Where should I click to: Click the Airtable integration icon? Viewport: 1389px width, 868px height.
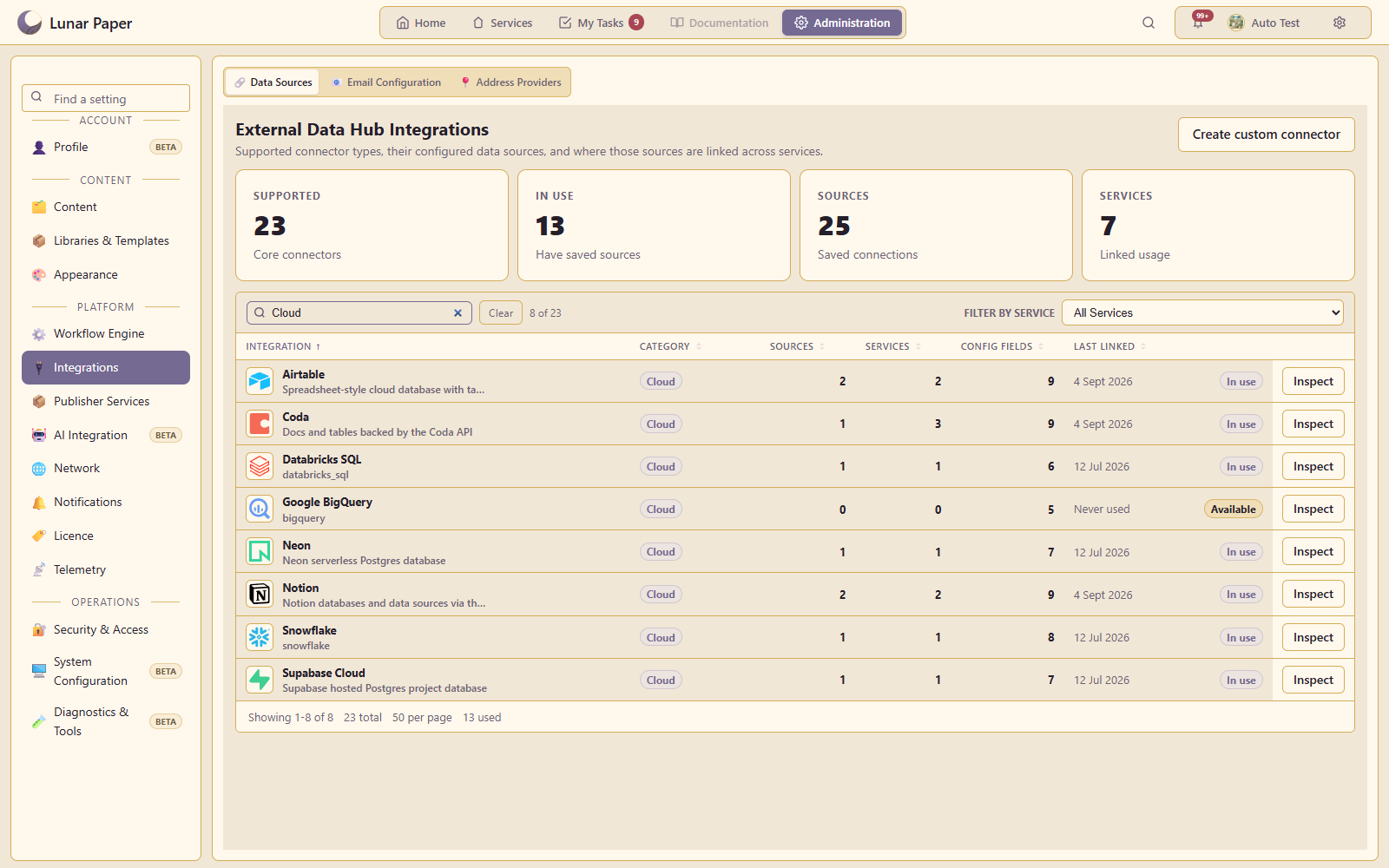(x=260, y=381)
